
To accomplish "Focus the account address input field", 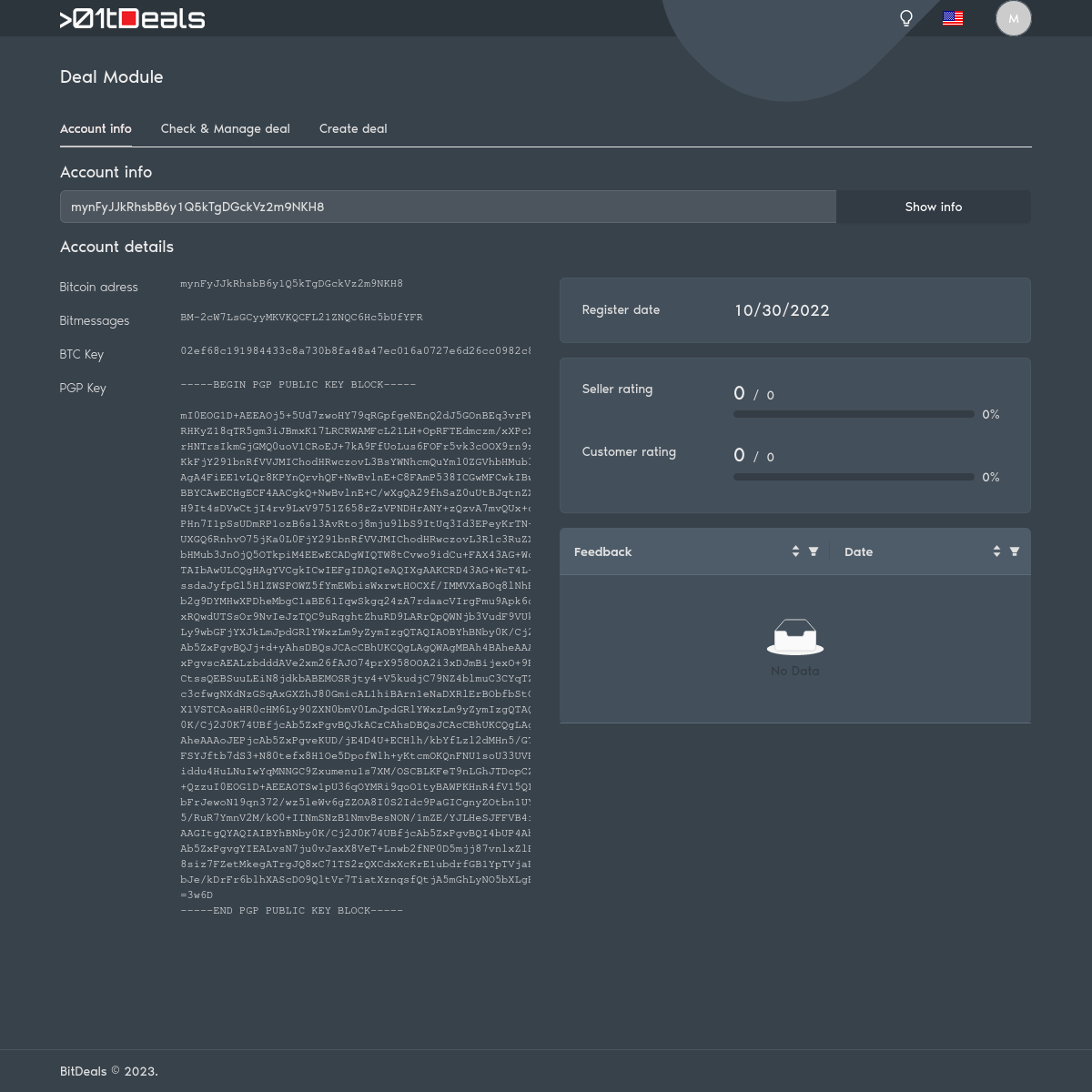I will coord(448,207).
